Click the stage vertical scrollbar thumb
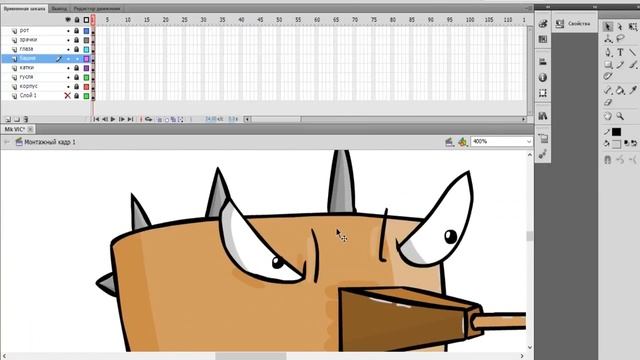The image size is (640, 360). 530,236
